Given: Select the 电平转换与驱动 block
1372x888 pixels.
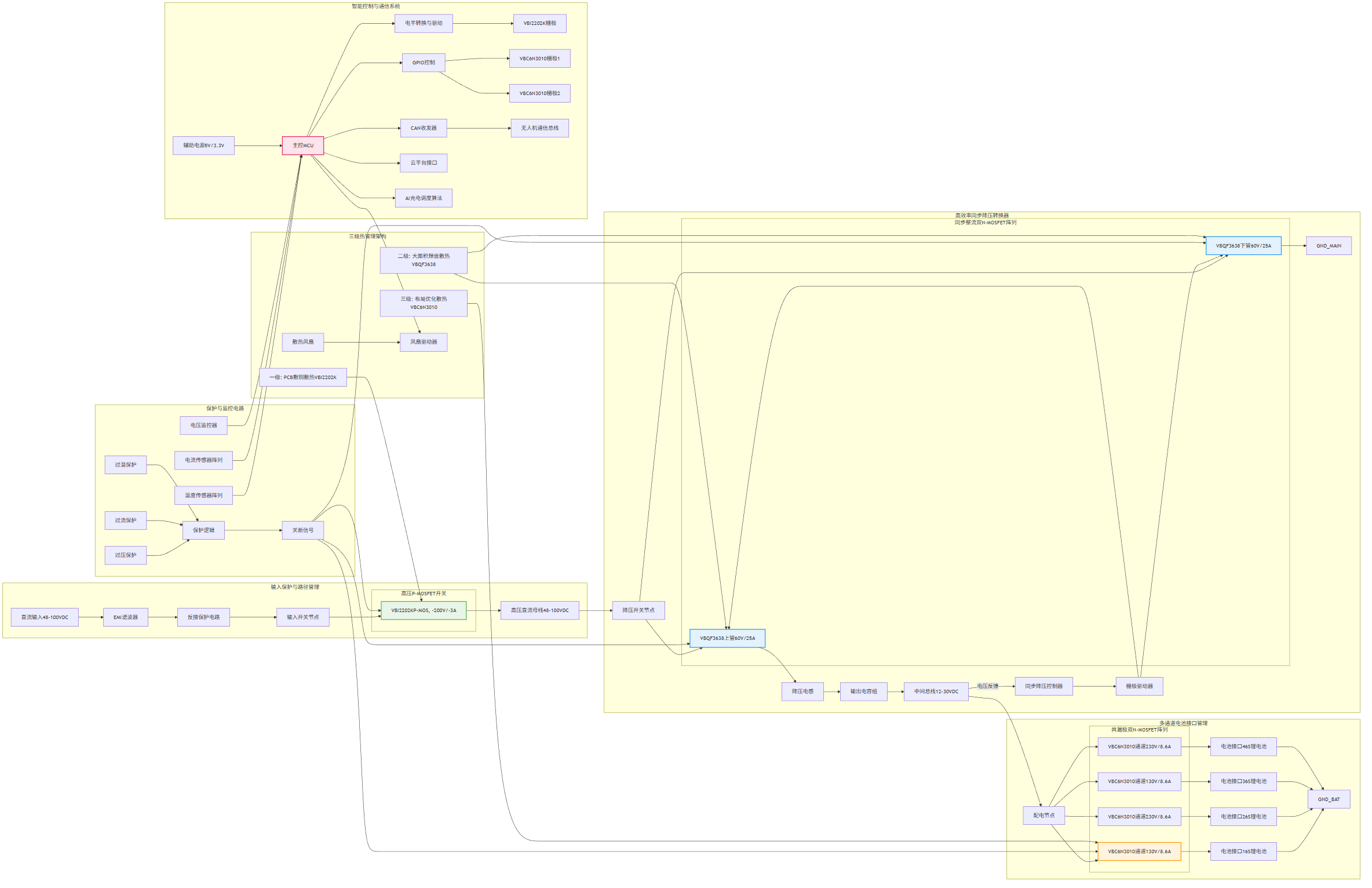Looking at the screenshot, I should [424, 23].
